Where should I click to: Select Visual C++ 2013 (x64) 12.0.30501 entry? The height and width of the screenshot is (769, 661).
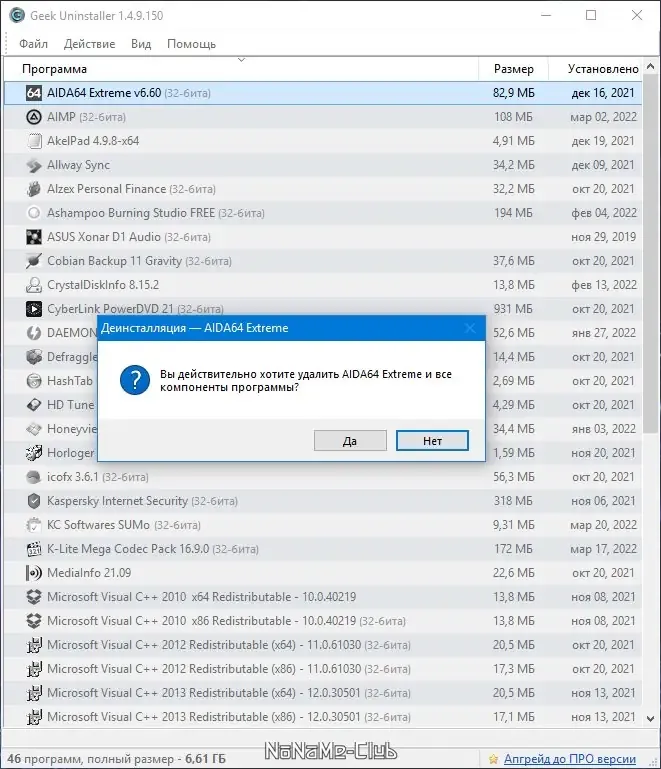click(x=229, y=693)
